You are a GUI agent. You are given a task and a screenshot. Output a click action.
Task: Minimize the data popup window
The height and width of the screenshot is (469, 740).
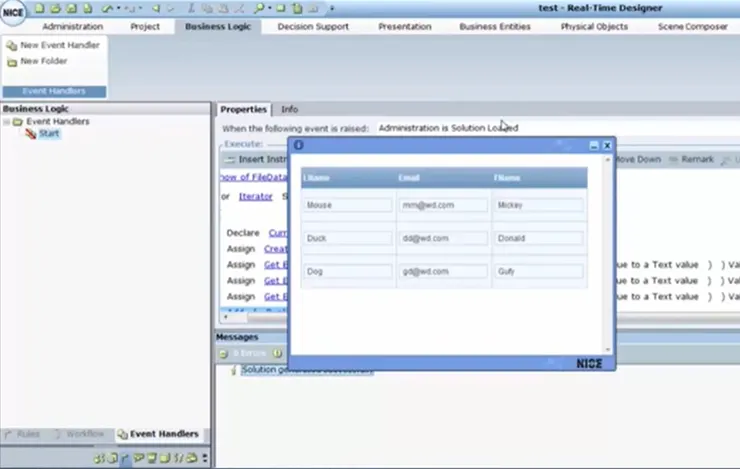pos(594,145)
